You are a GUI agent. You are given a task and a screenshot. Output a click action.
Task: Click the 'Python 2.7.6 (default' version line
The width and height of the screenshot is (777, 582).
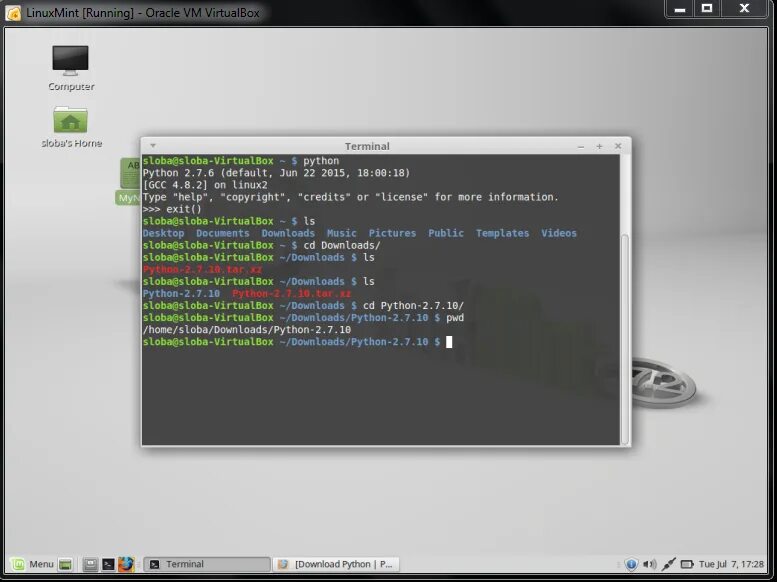pyautogui.click(x=277, y=173)
